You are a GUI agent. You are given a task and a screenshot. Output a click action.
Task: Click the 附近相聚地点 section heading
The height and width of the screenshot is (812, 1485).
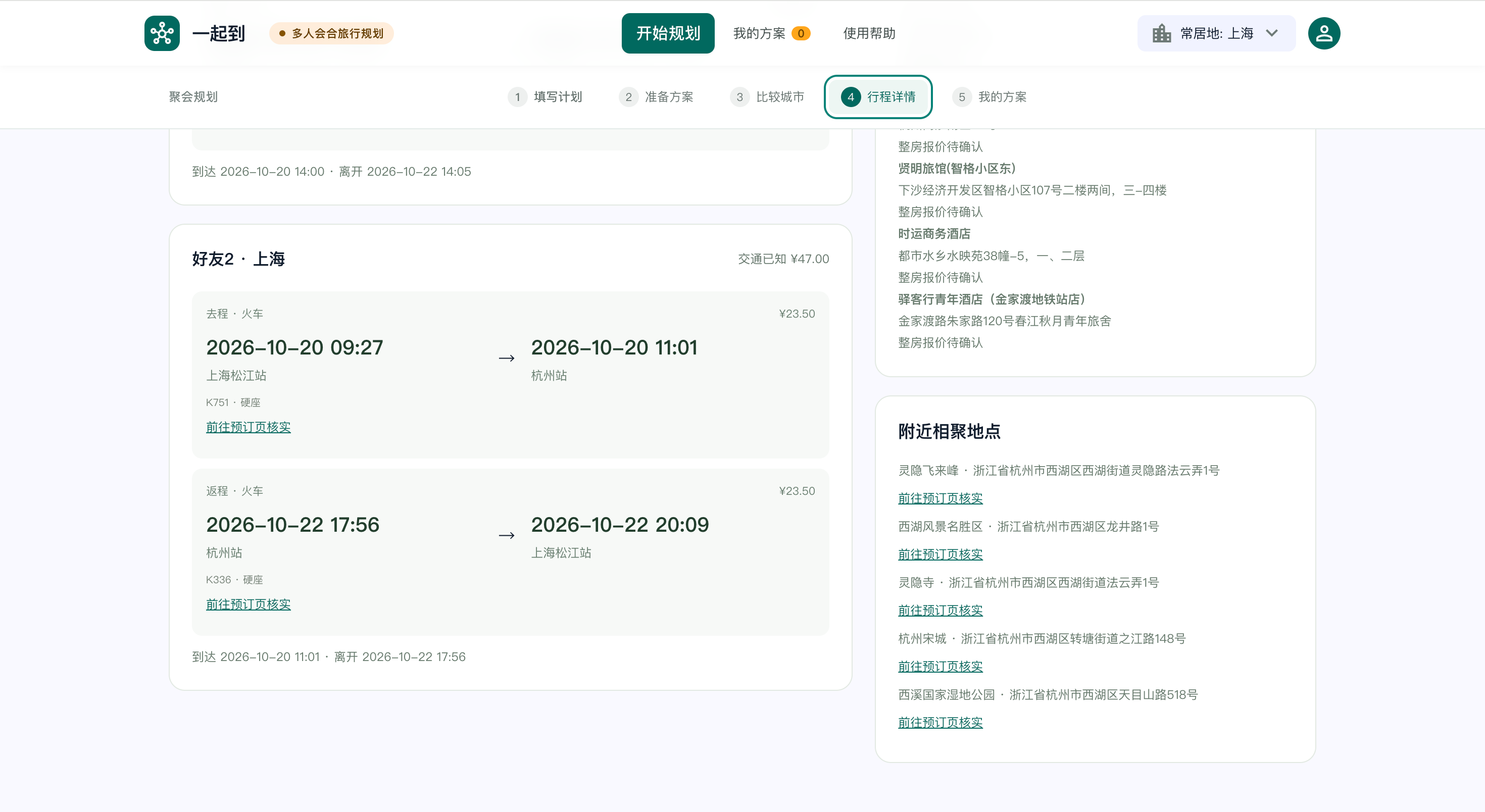coord(949,431)
